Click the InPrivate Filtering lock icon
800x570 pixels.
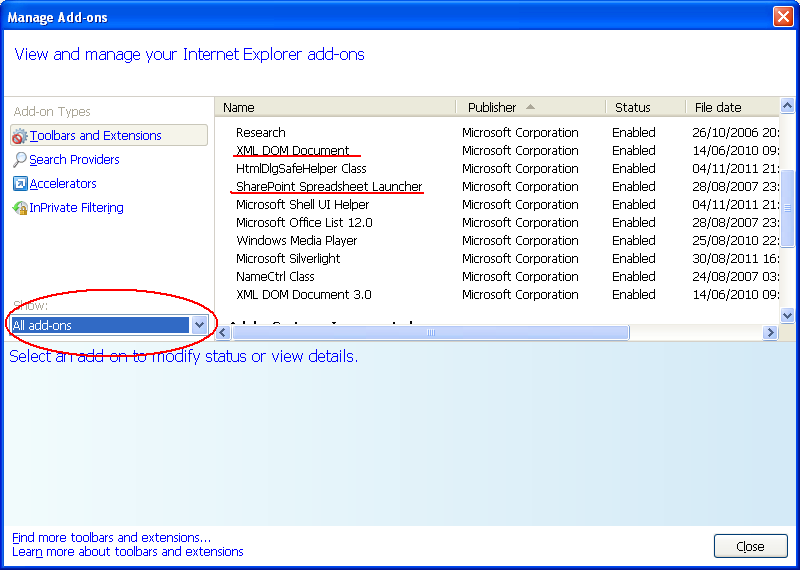(19, 208)
